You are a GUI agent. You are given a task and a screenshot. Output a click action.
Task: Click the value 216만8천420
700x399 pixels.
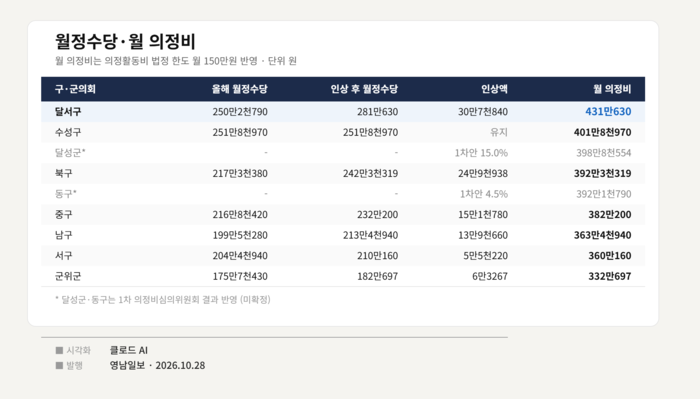[240, 214]
